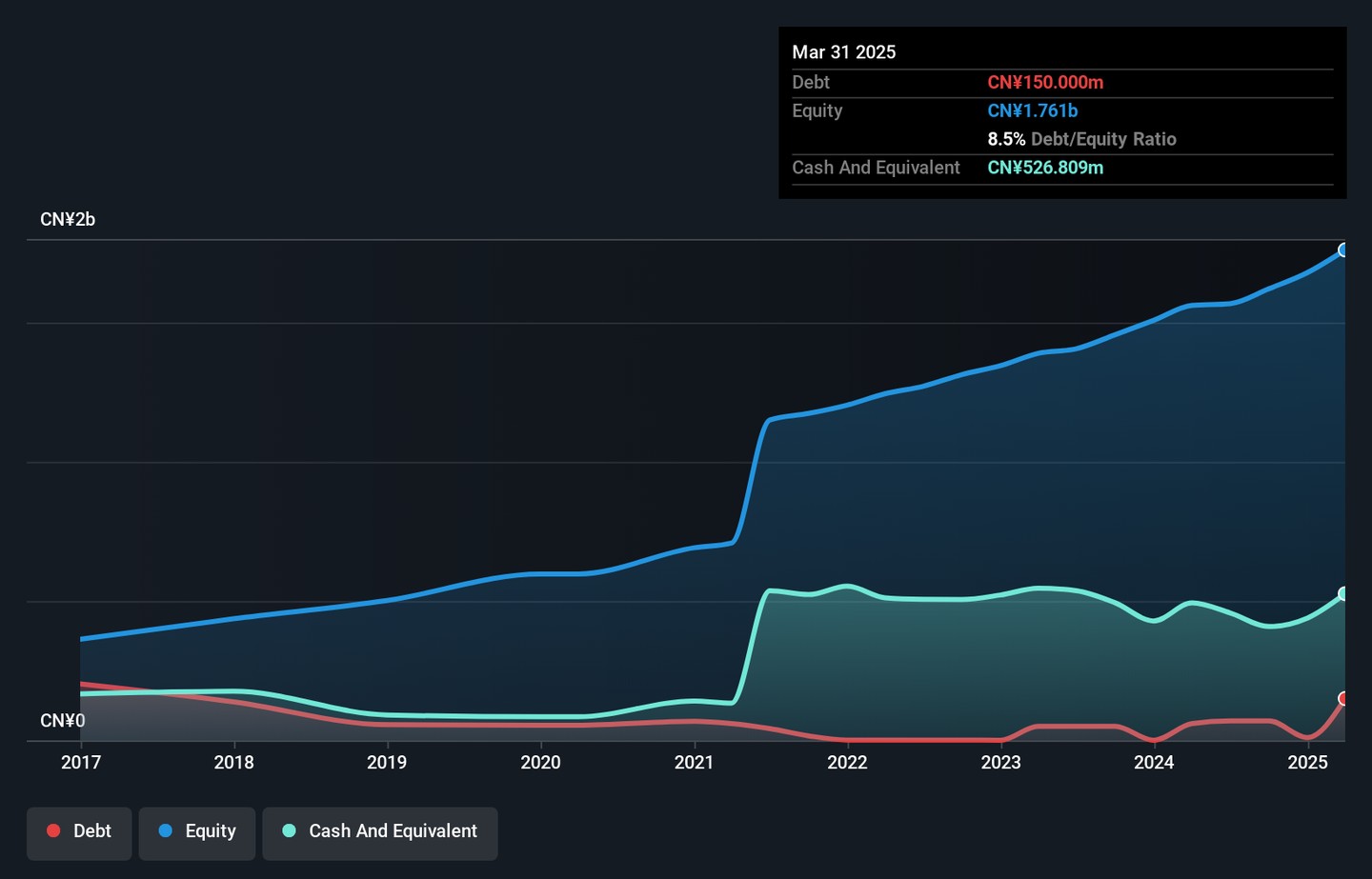Click the Cash And Equivalent tooltip label
1372x879 pixels.
pyautogui.click(x=877, y=169)
